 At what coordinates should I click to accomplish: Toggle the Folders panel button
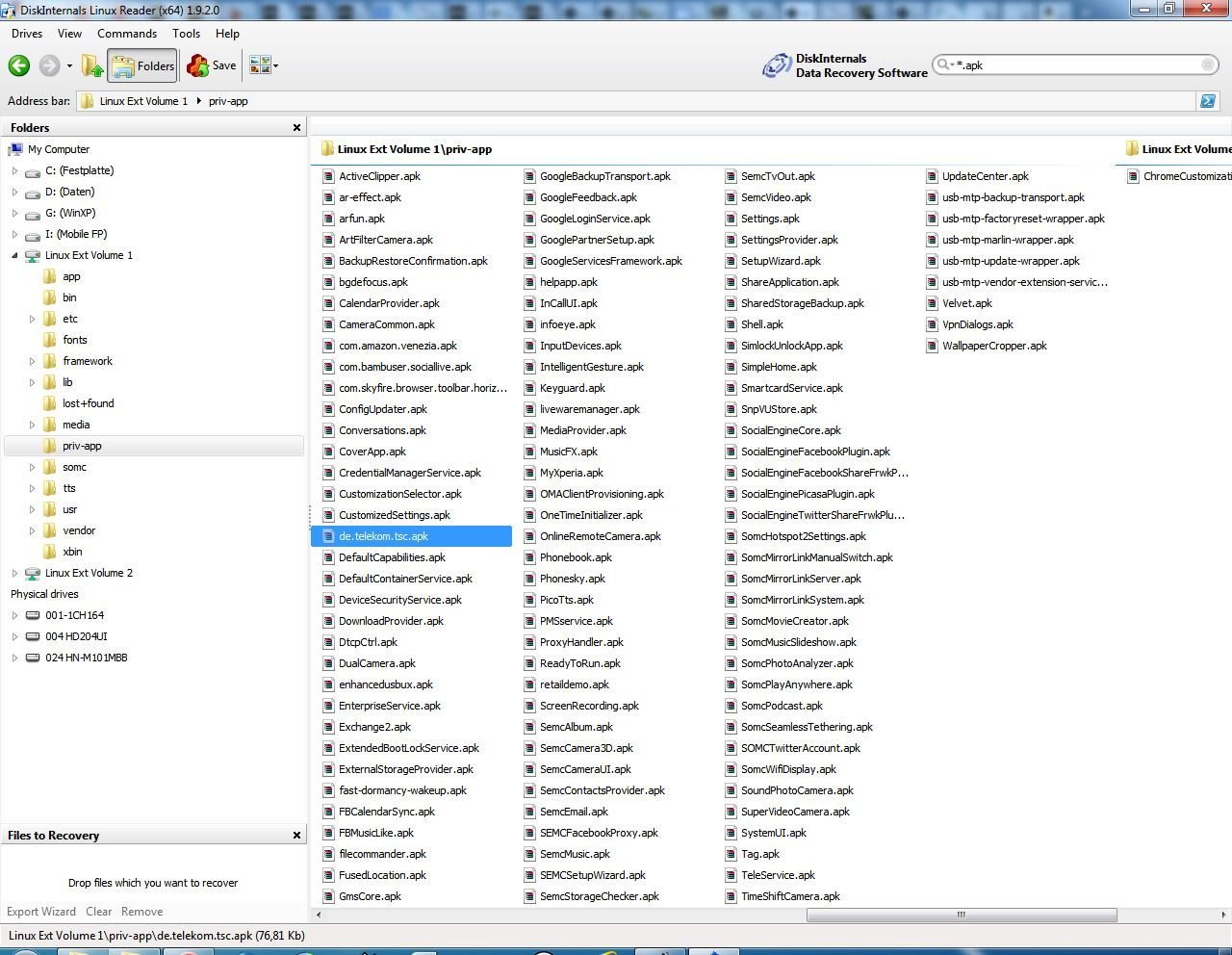[x=142, y=65]
